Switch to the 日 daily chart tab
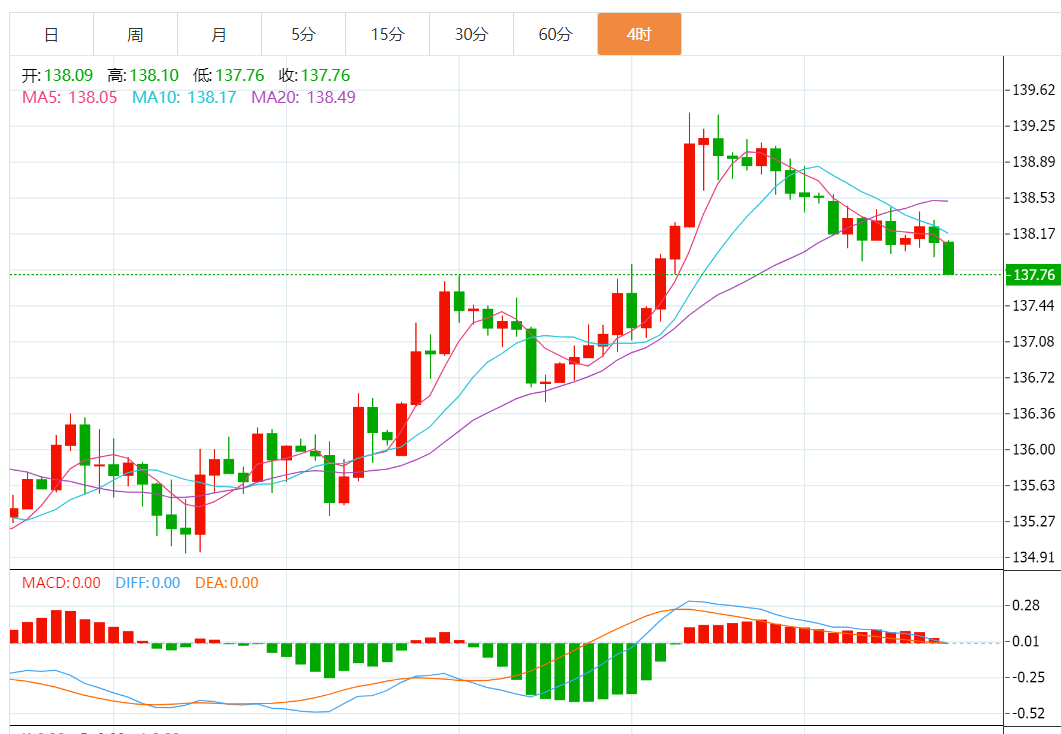Image resolution: width=1061 pixels, height=734 pixels. (51, 35)
